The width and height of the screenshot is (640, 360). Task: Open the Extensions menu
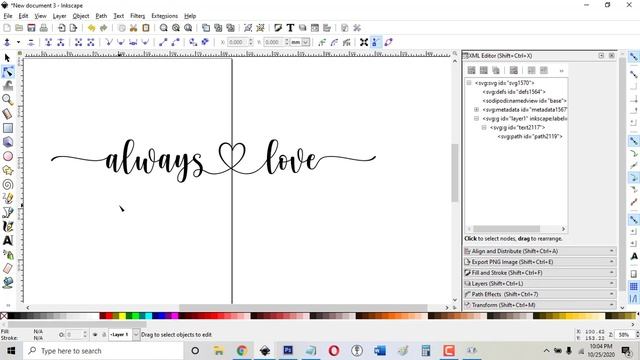coord(164,16)
